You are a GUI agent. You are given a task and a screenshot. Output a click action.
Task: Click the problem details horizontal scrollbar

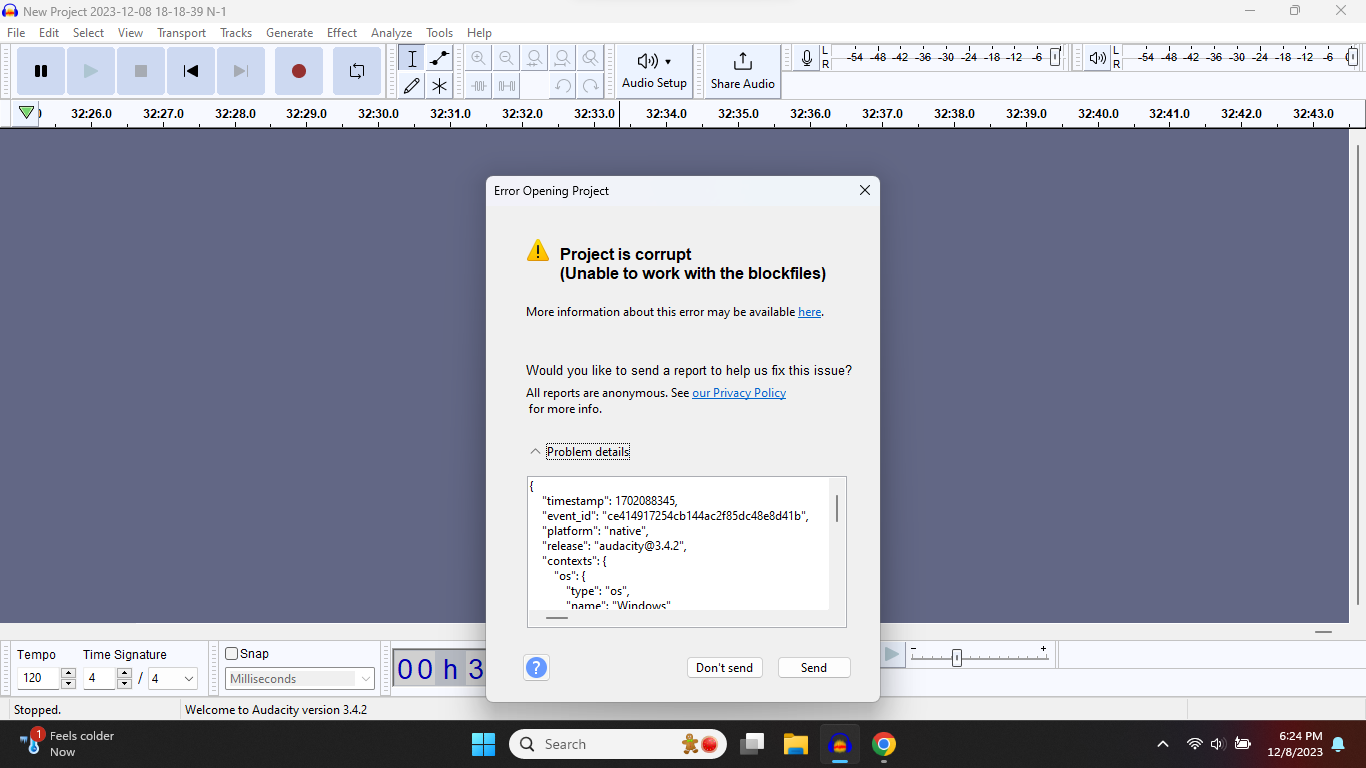pos(556,618)
